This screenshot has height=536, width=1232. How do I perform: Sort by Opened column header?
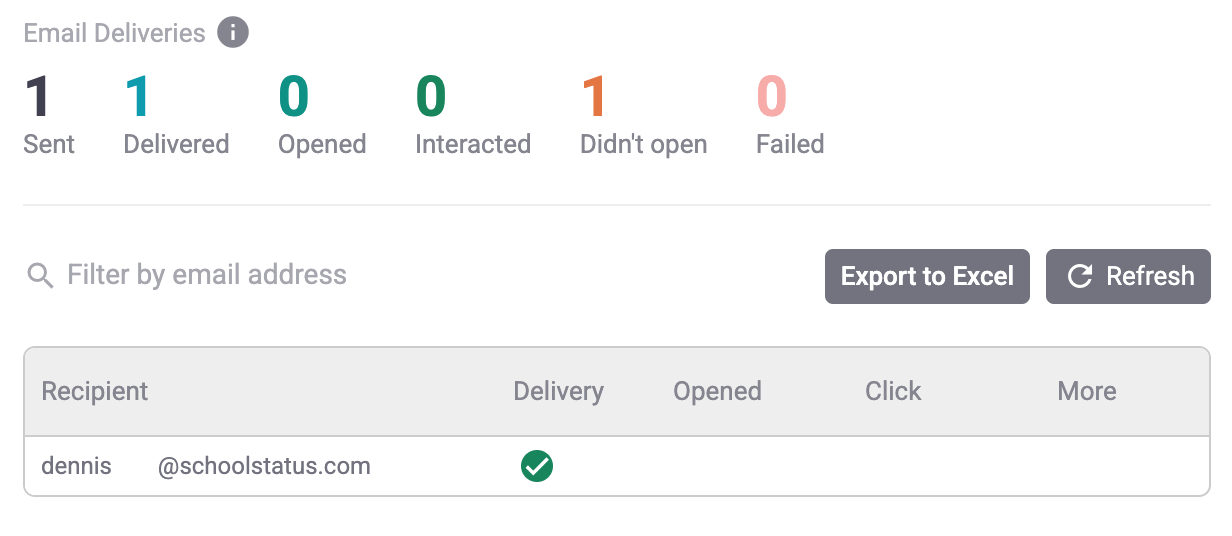click(717, 391)
